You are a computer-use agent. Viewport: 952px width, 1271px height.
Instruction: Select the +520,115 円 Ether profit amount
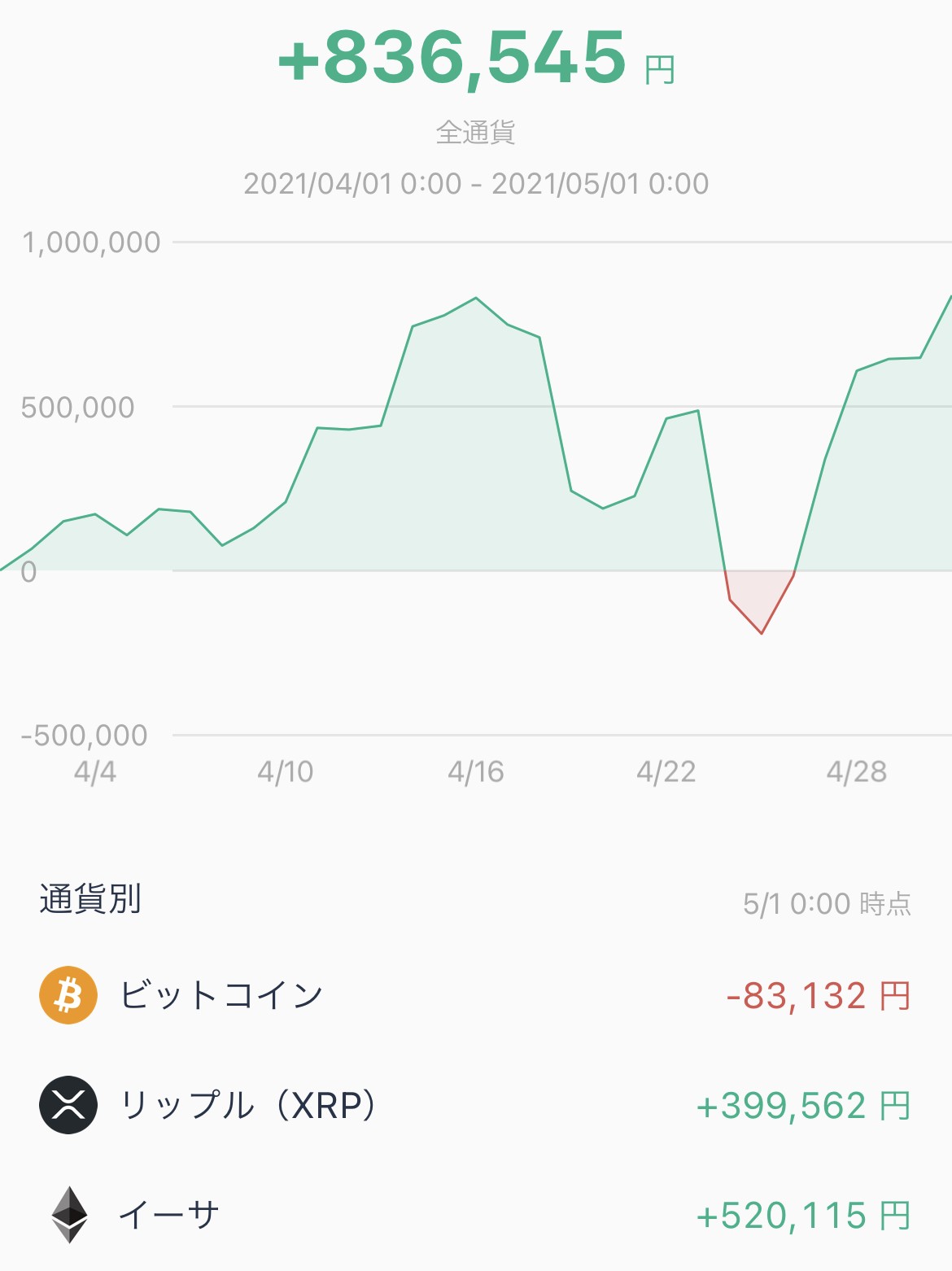click(803, 1216)
